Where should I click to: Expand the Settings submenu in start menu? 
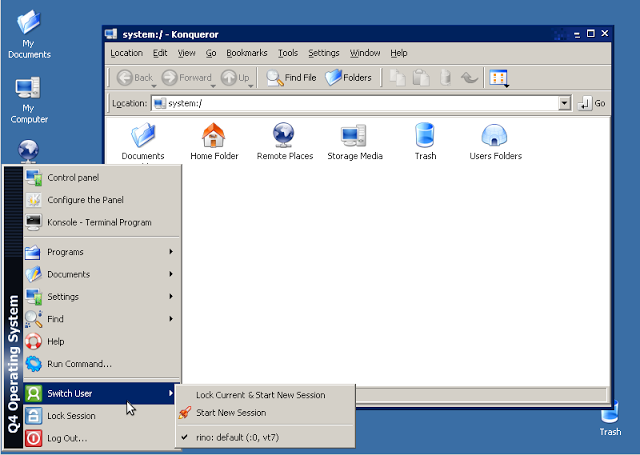pyautogui.click(x=100, y=297)
